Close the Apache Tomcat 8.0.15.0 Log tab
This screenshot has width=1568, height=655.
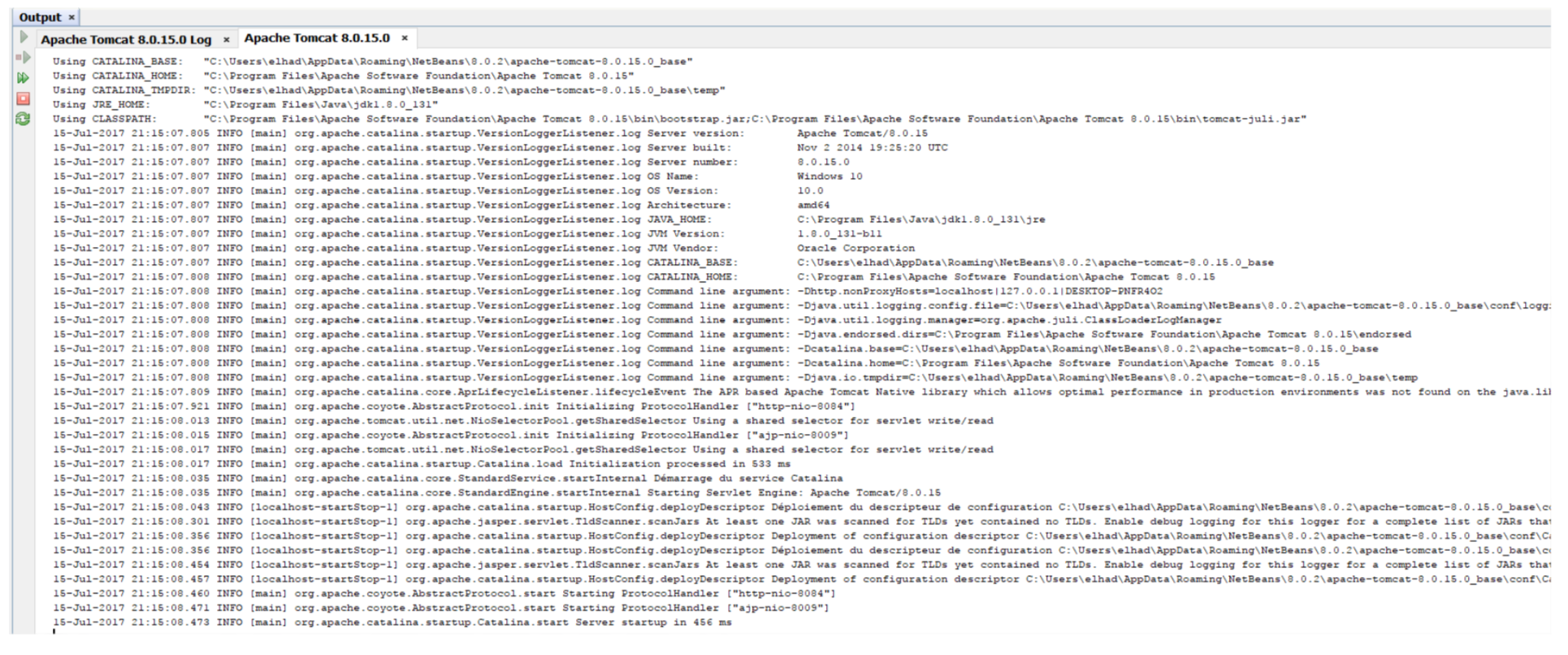pyautogui.click(x=226, y=39)
